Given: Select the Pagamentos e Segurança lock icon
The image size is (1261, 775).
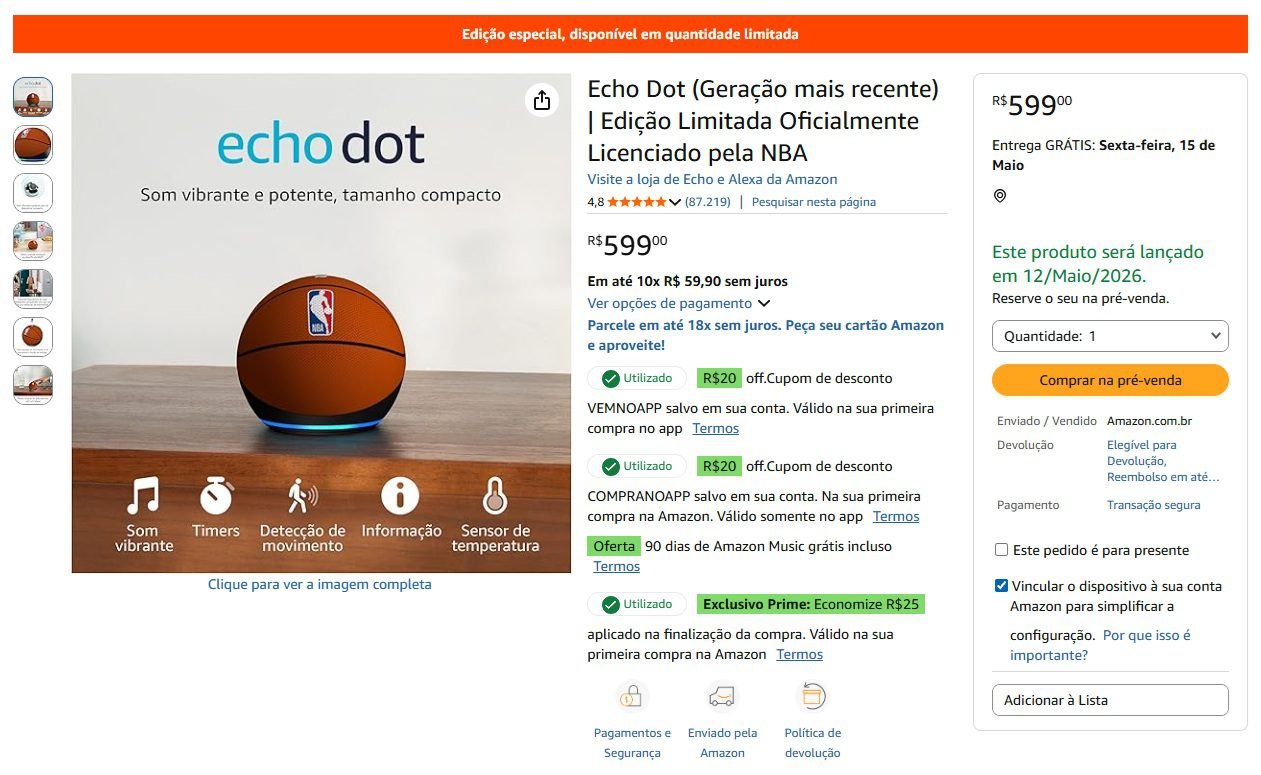Looking at the screenshot, I should [x=632, y=696].
